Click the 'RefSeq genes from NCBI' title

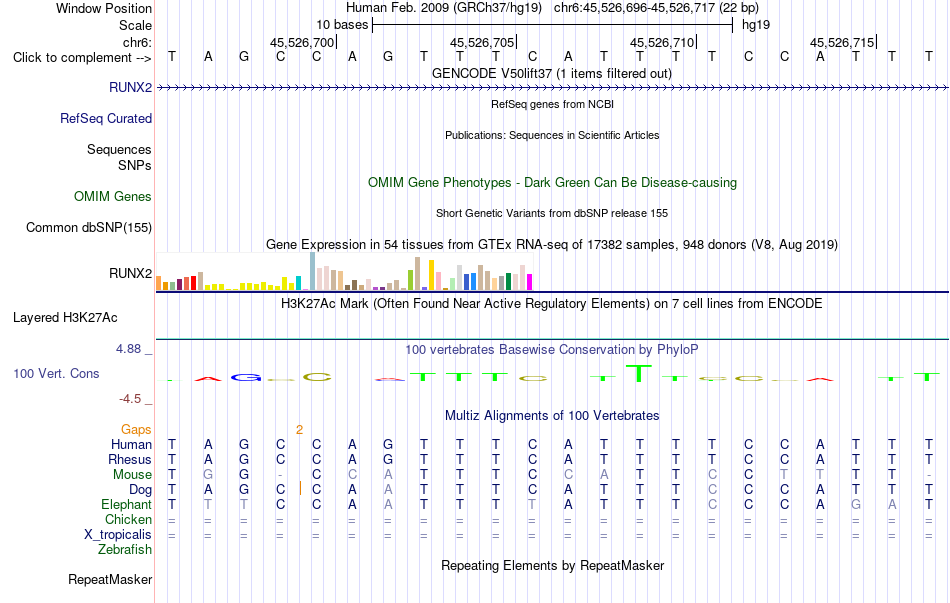pyautogui.click(x=552, y=104)
